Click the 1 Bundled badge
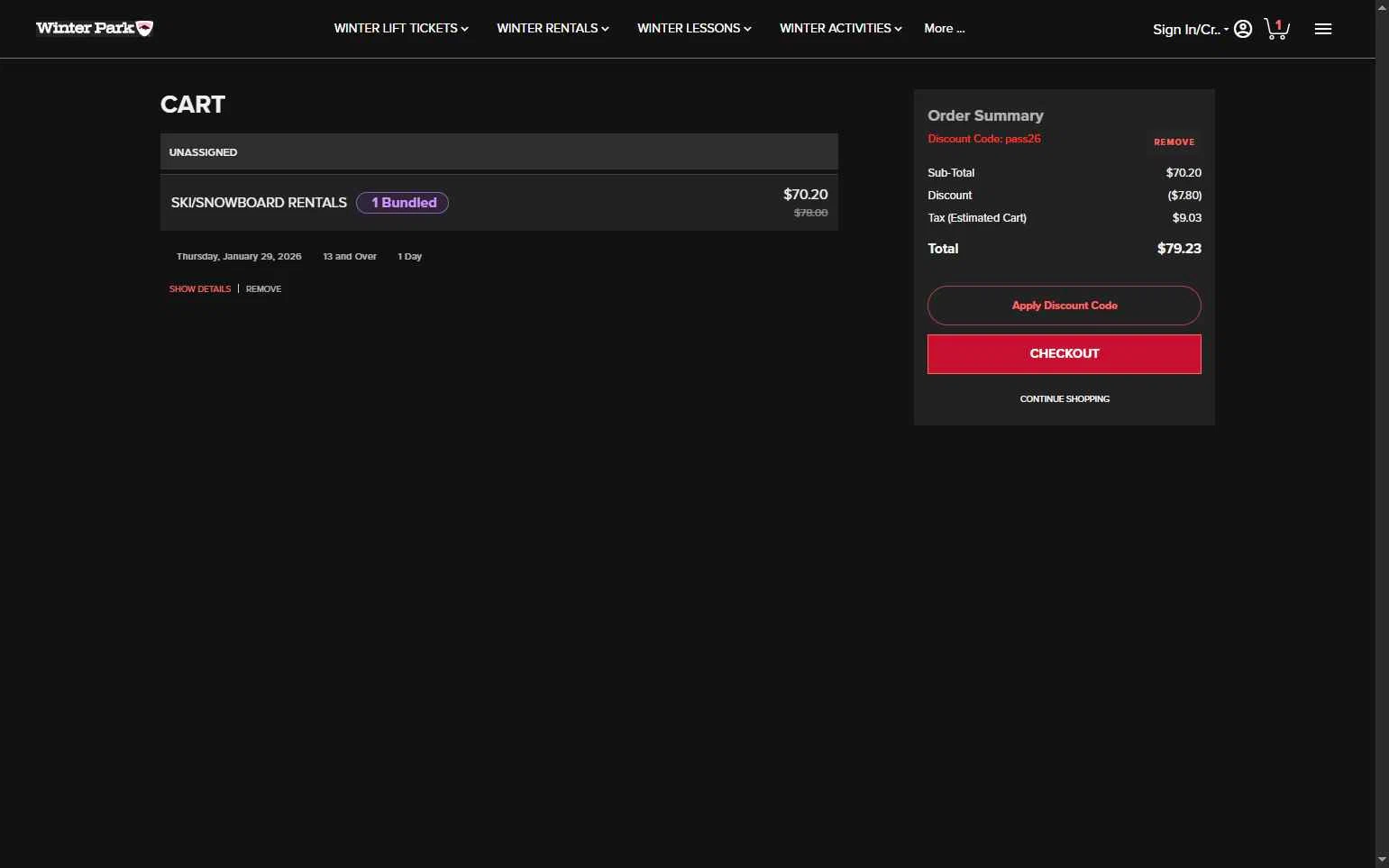 tap(403, 203)
